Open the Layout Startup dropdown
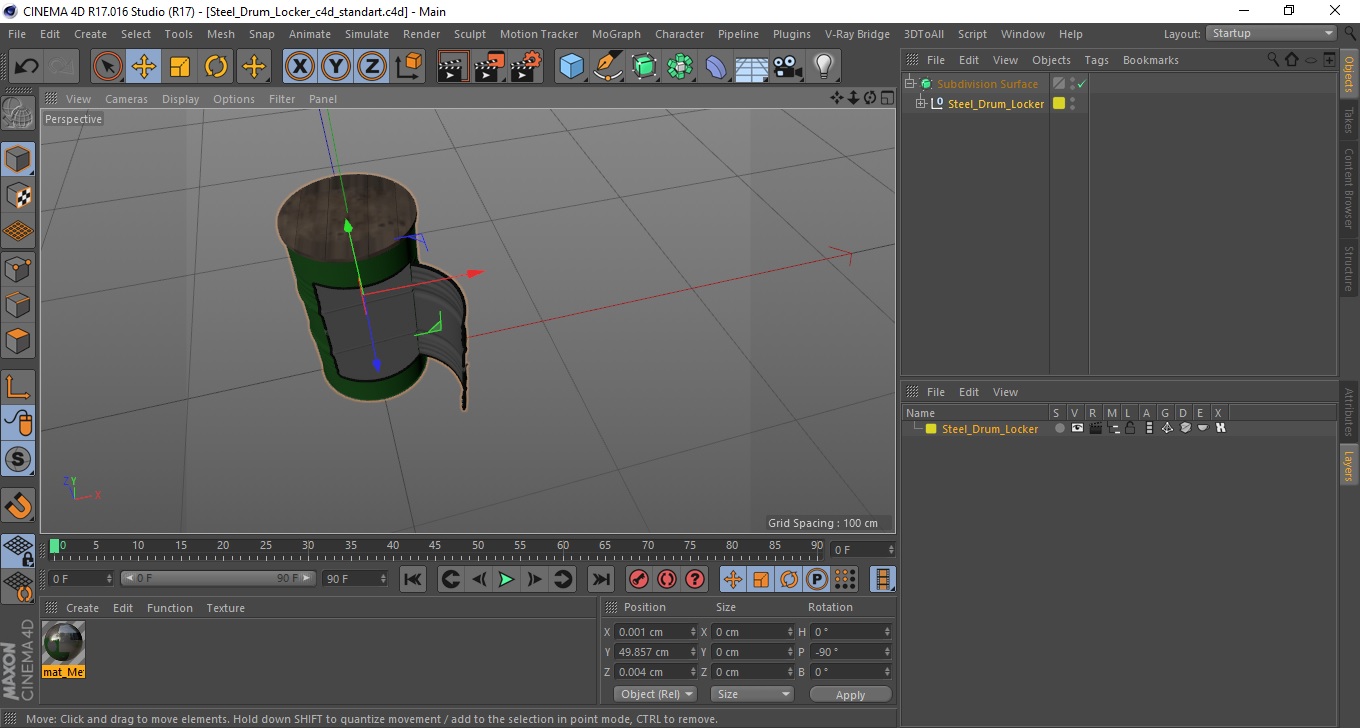This screenshot has height=728, width=1360. click(1271, 33)
